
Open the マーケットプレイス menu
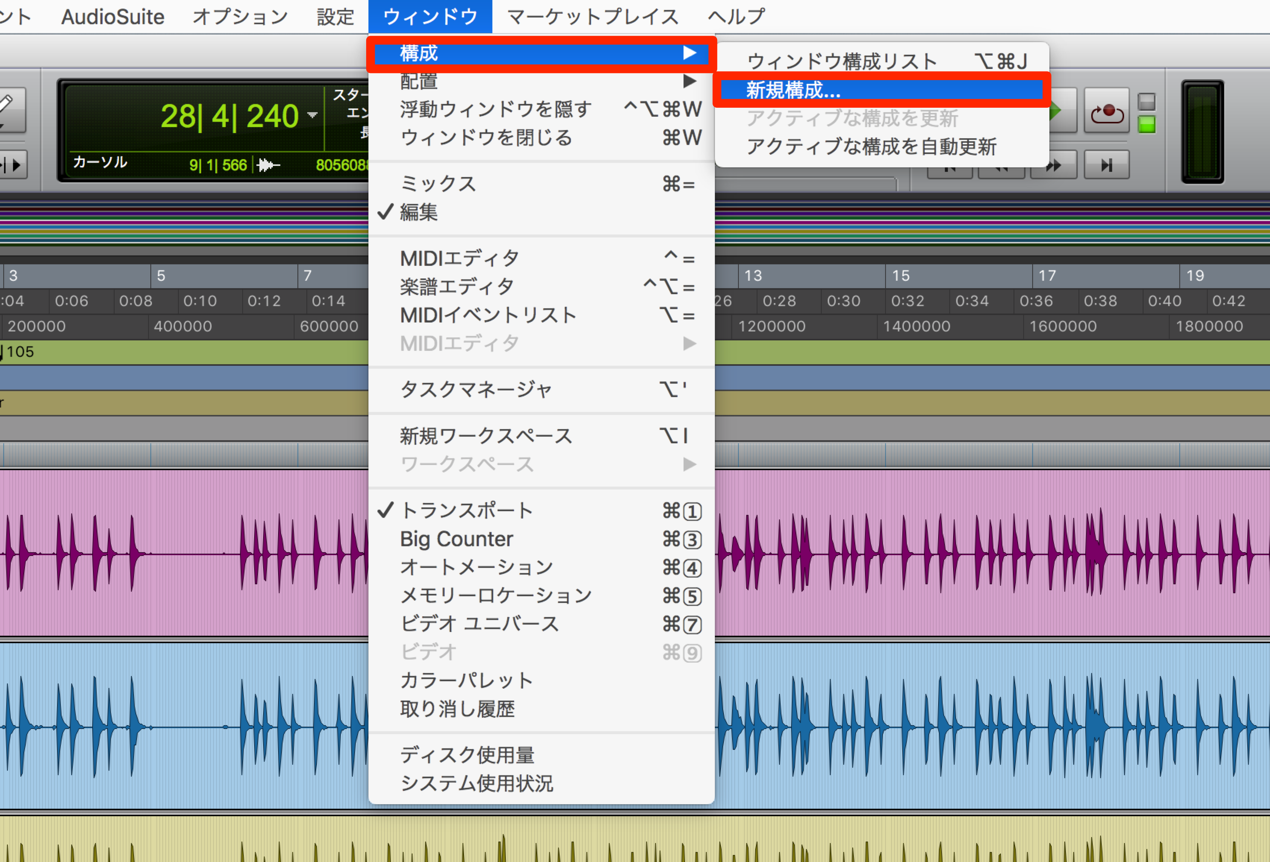tap(593, 16)
